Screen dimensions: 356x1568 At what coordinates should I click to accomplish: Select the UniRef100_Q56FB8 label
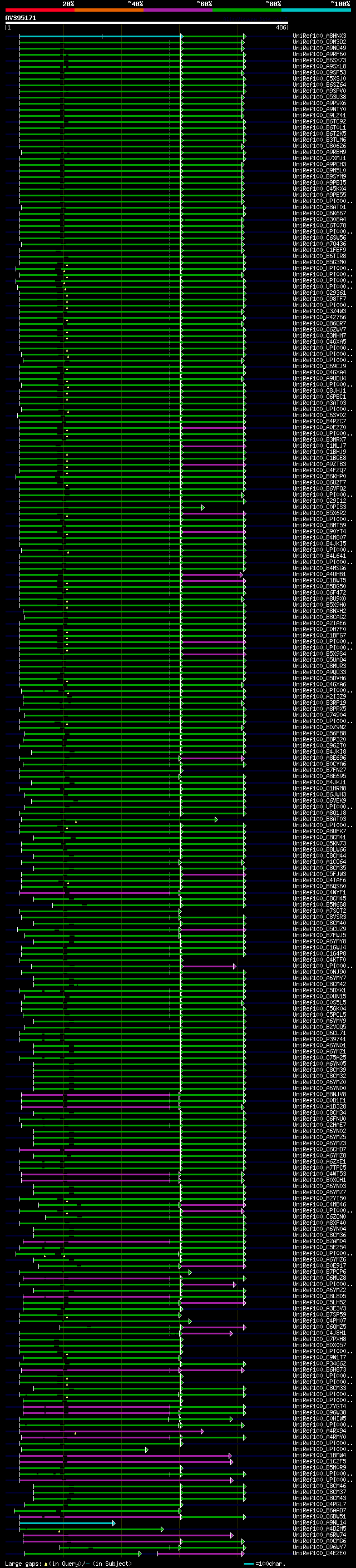pos(319,734)
